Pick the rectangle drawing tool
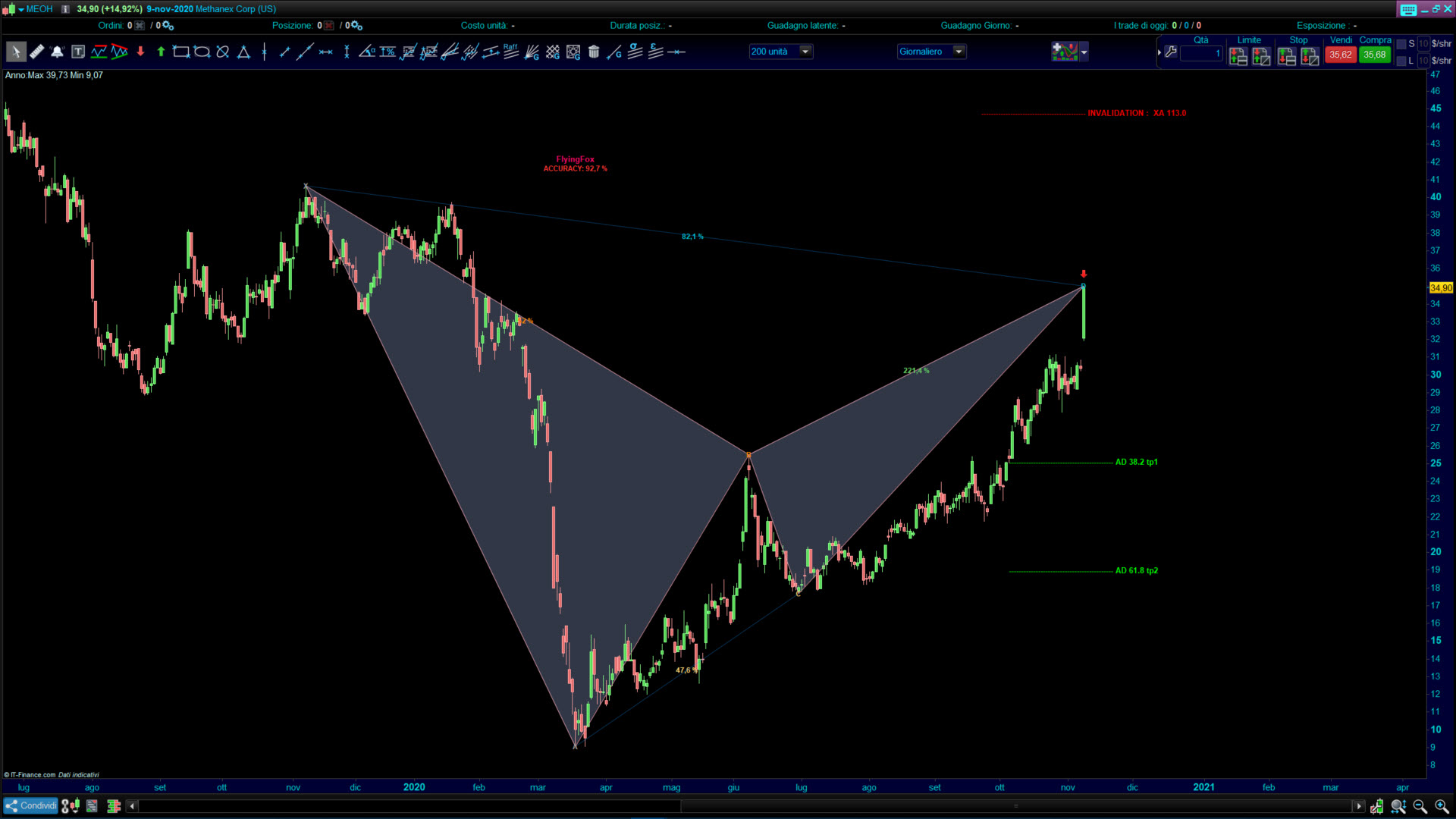Image resolution: width=1456 pixels, height=819 pixels. point(180,52)
